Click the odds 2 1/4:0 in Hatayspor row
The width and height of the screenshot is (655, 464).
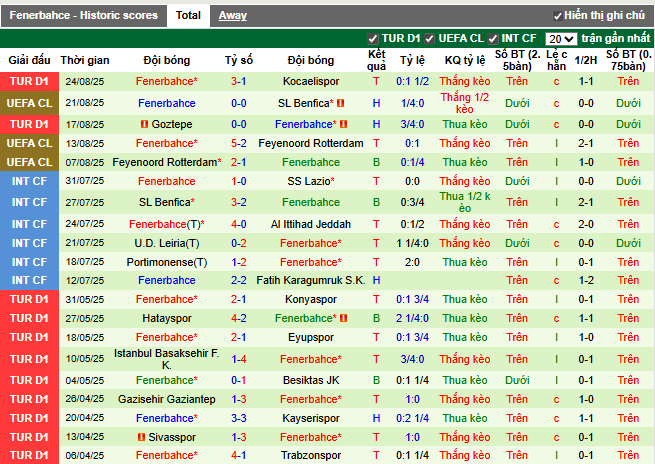[x=412, y=318]
